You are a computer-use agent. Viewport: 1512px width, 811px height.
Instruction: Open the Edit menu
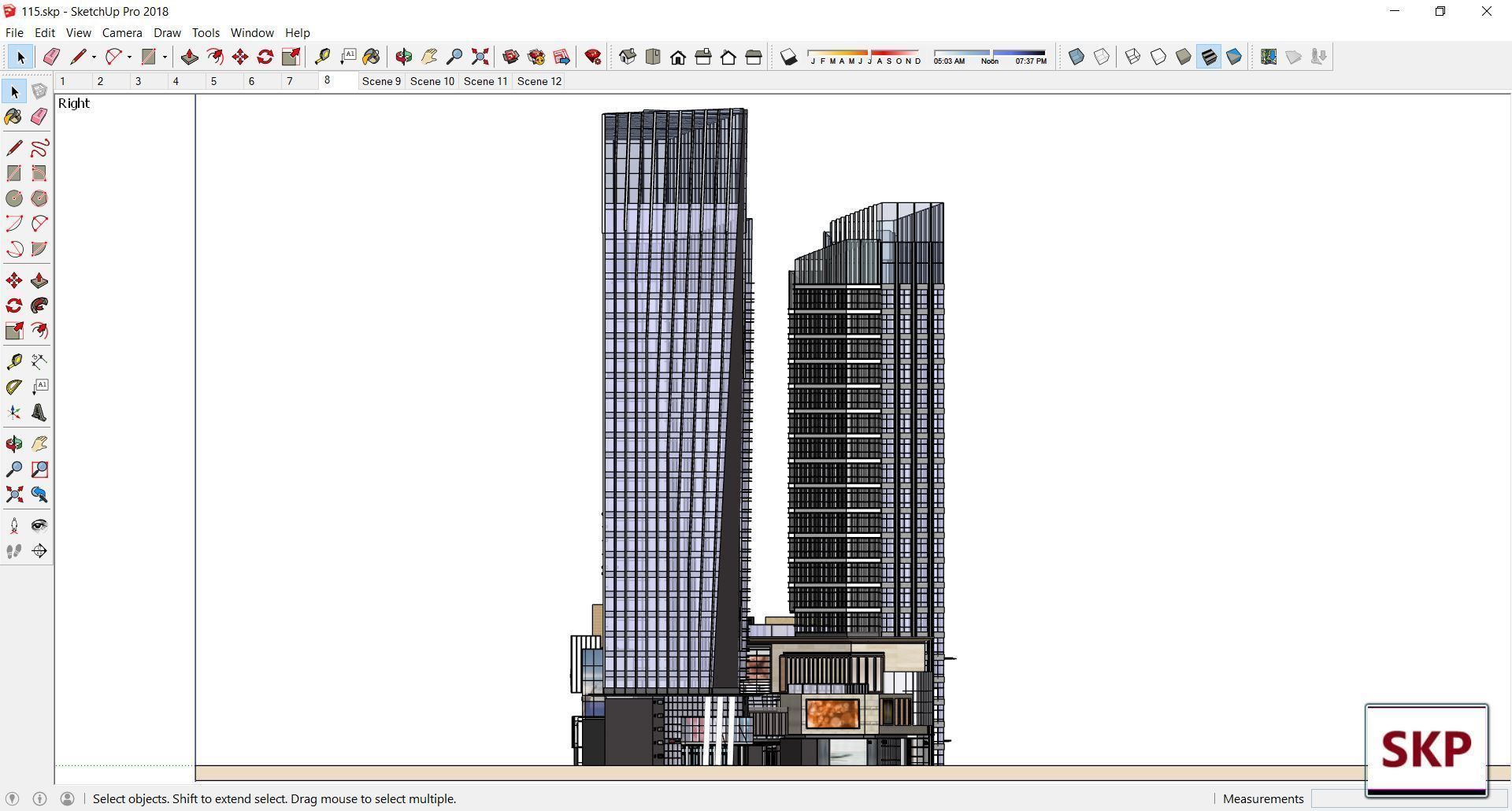coord(45,32)
